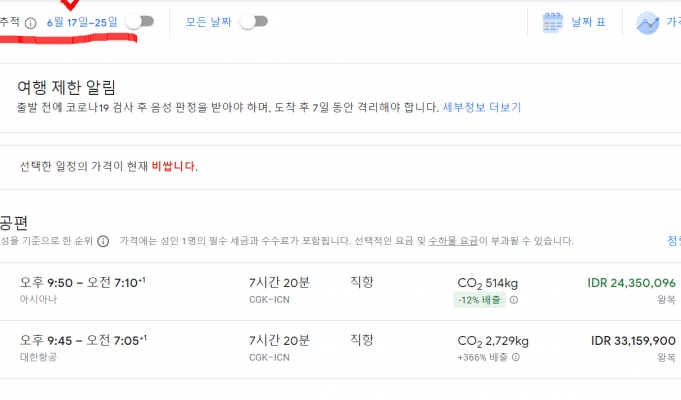Open the 날짜 표 calendar grid icon
The image size is (681, 400).
coord(554,22)
